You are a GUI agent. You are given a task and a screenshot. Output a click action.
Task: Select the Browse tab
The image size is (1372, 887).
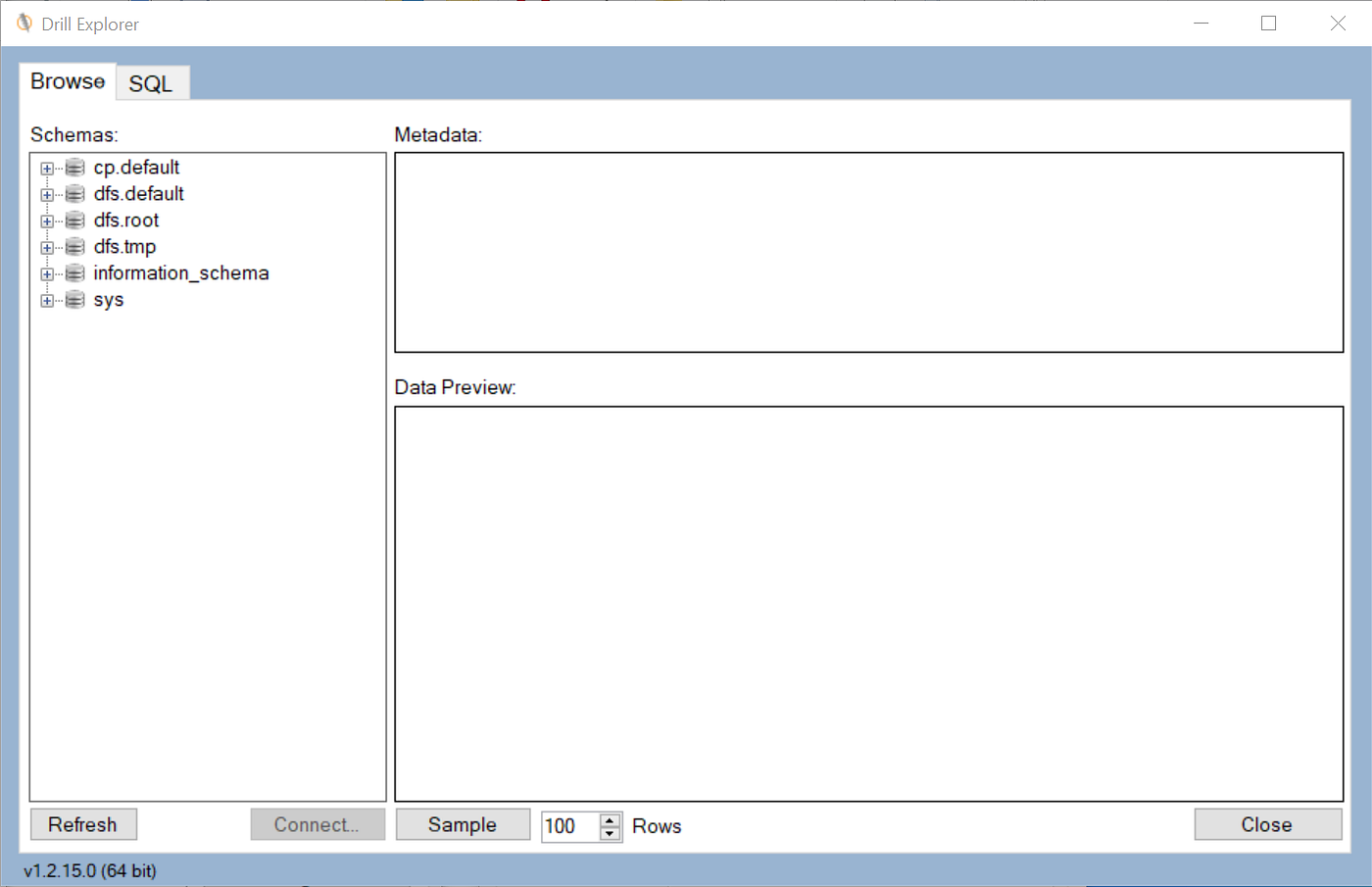coord(67,81)
